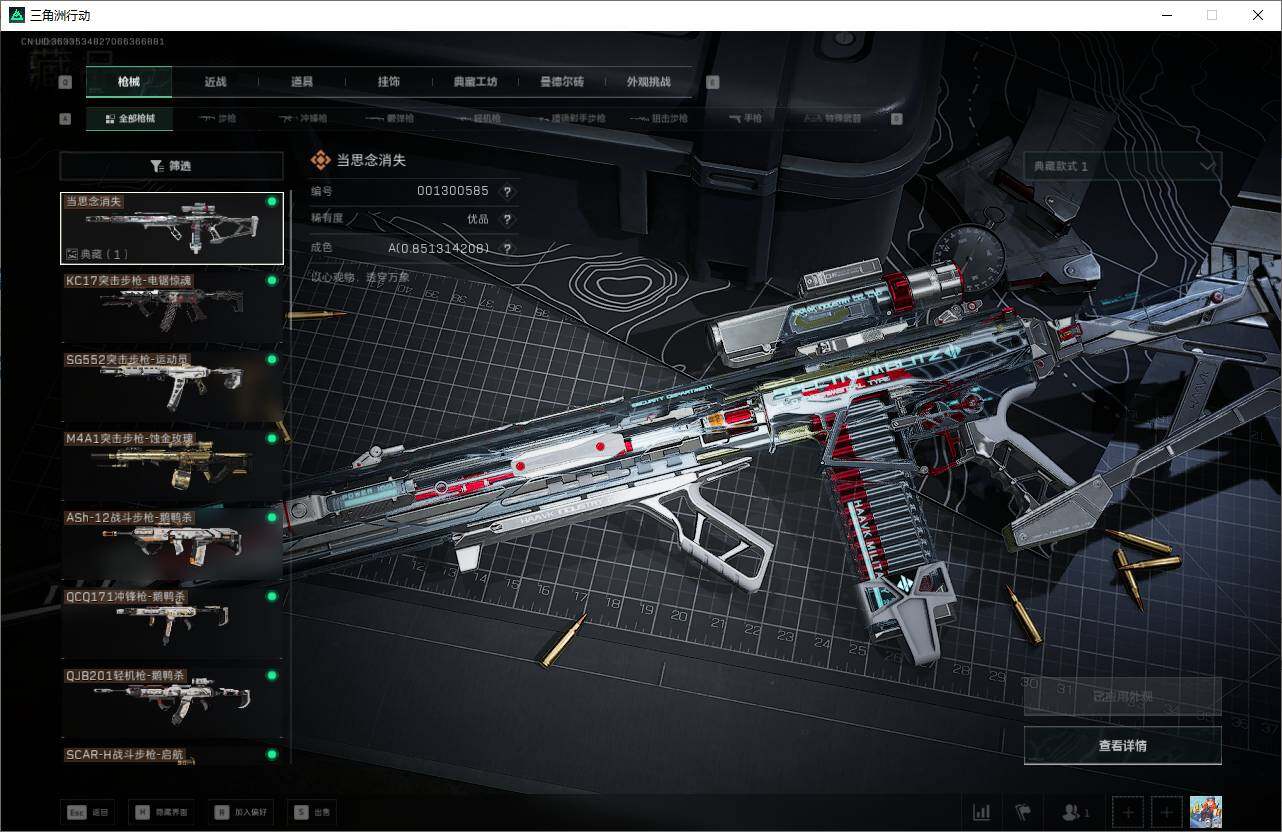Toggle the green dot on KC17突击步枪-电锯惊魂
1282x832 pixels.
270,281
